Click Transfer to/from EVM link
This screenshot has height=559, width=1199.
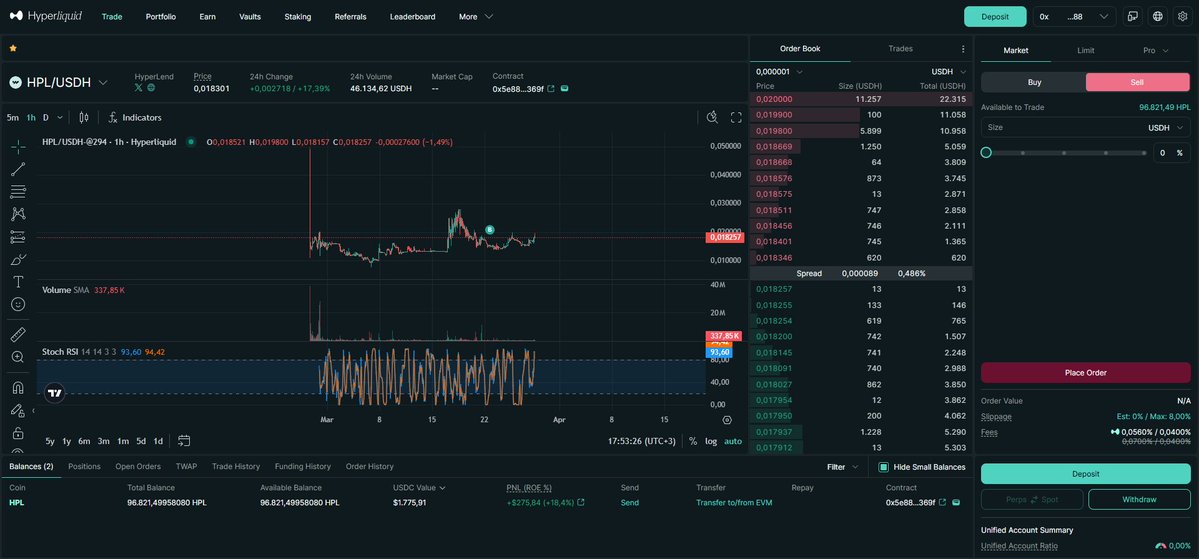point(733,502)
